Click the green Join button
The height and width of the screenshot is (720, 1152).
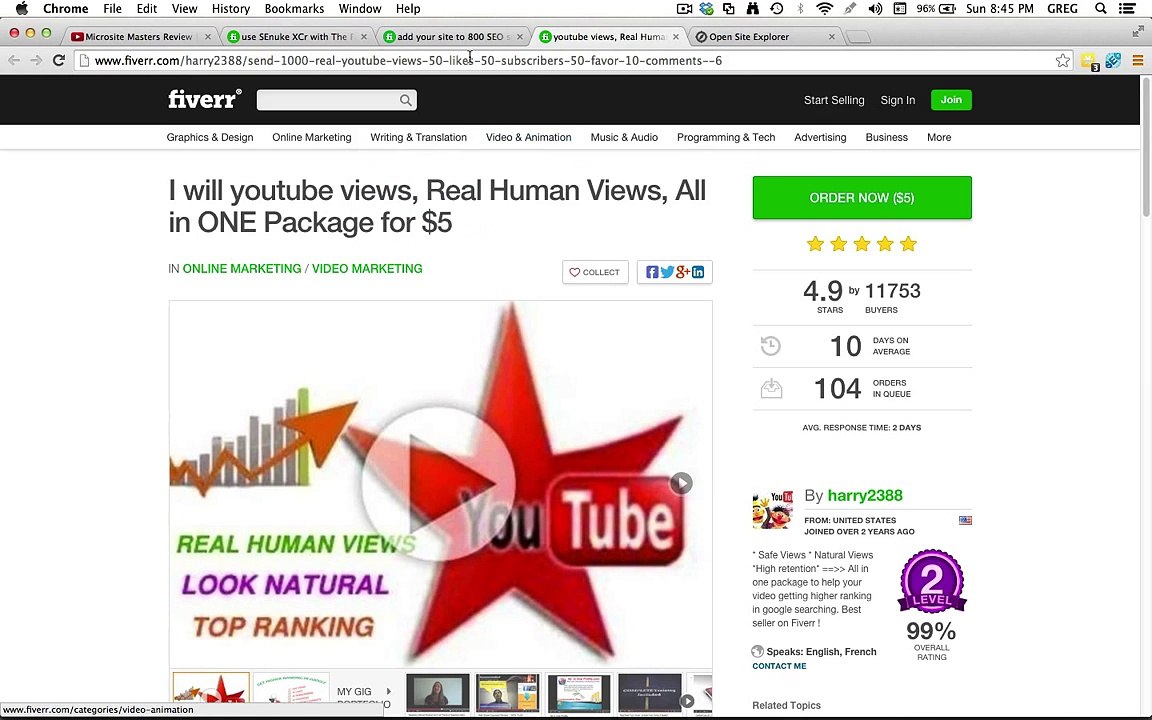pos(951,100)
